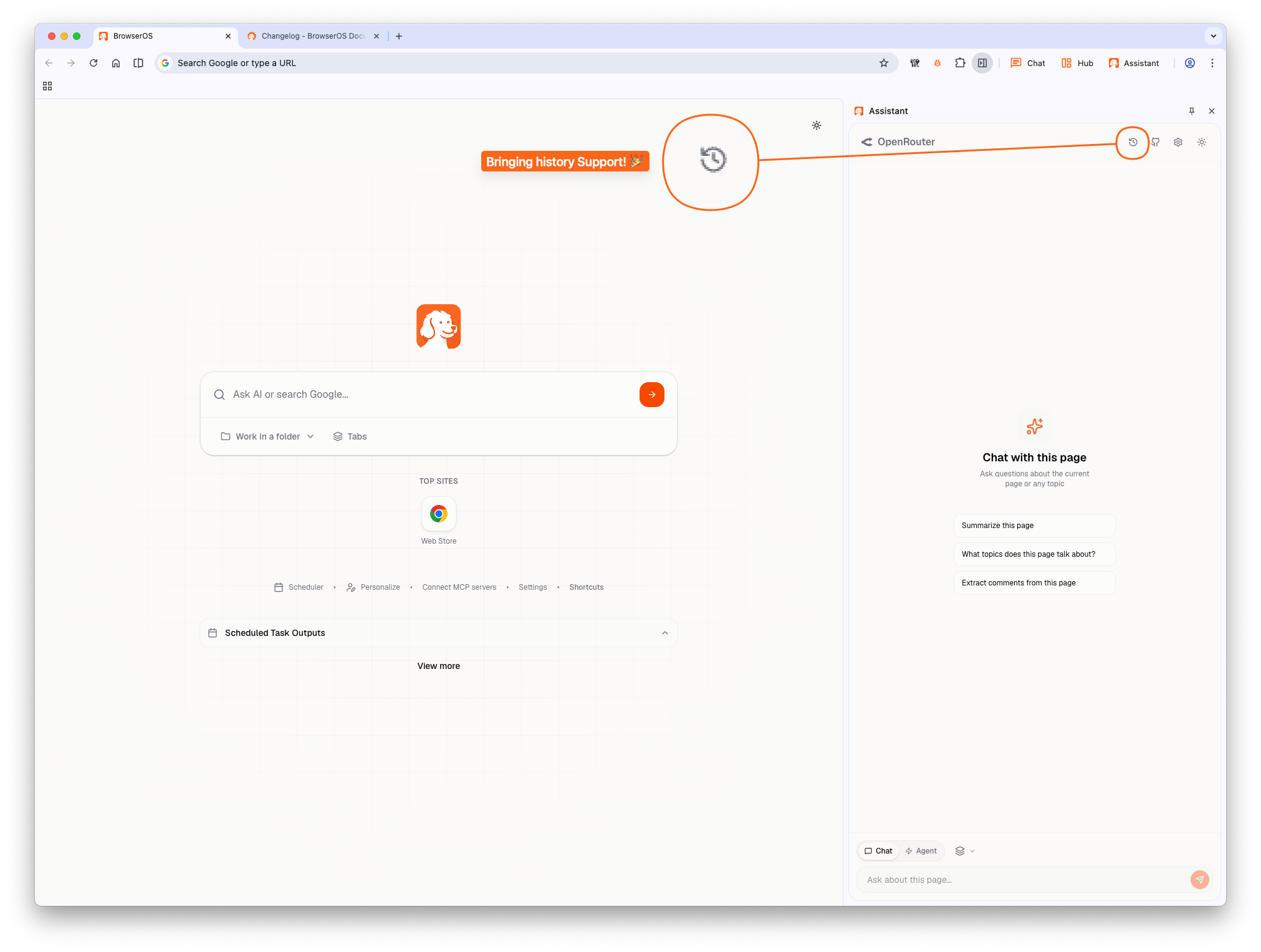
Task: Collapse the Scheduled Task Outputs section
Action: (x=664, y=633)
